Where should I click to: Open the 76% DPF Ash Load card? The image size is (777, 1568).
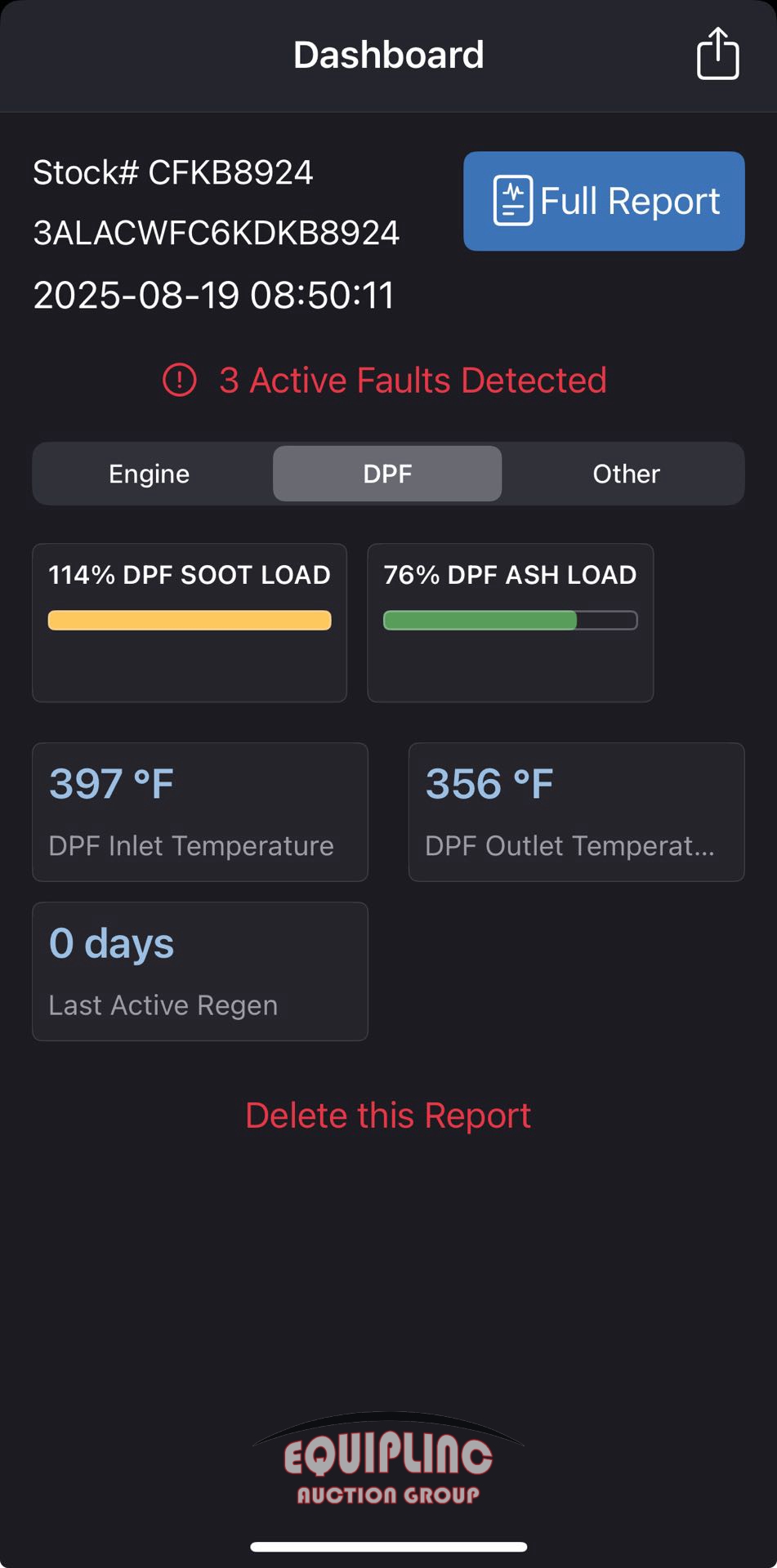511,623
